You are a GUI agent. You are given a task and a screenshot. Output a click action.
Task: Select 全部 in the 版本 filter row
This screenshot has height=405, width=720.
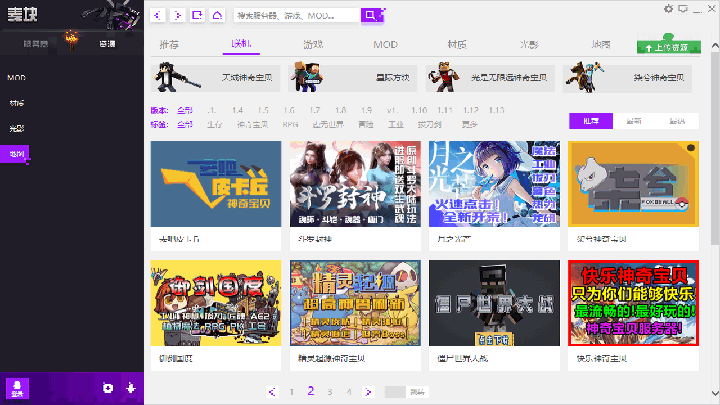(185, 110)
